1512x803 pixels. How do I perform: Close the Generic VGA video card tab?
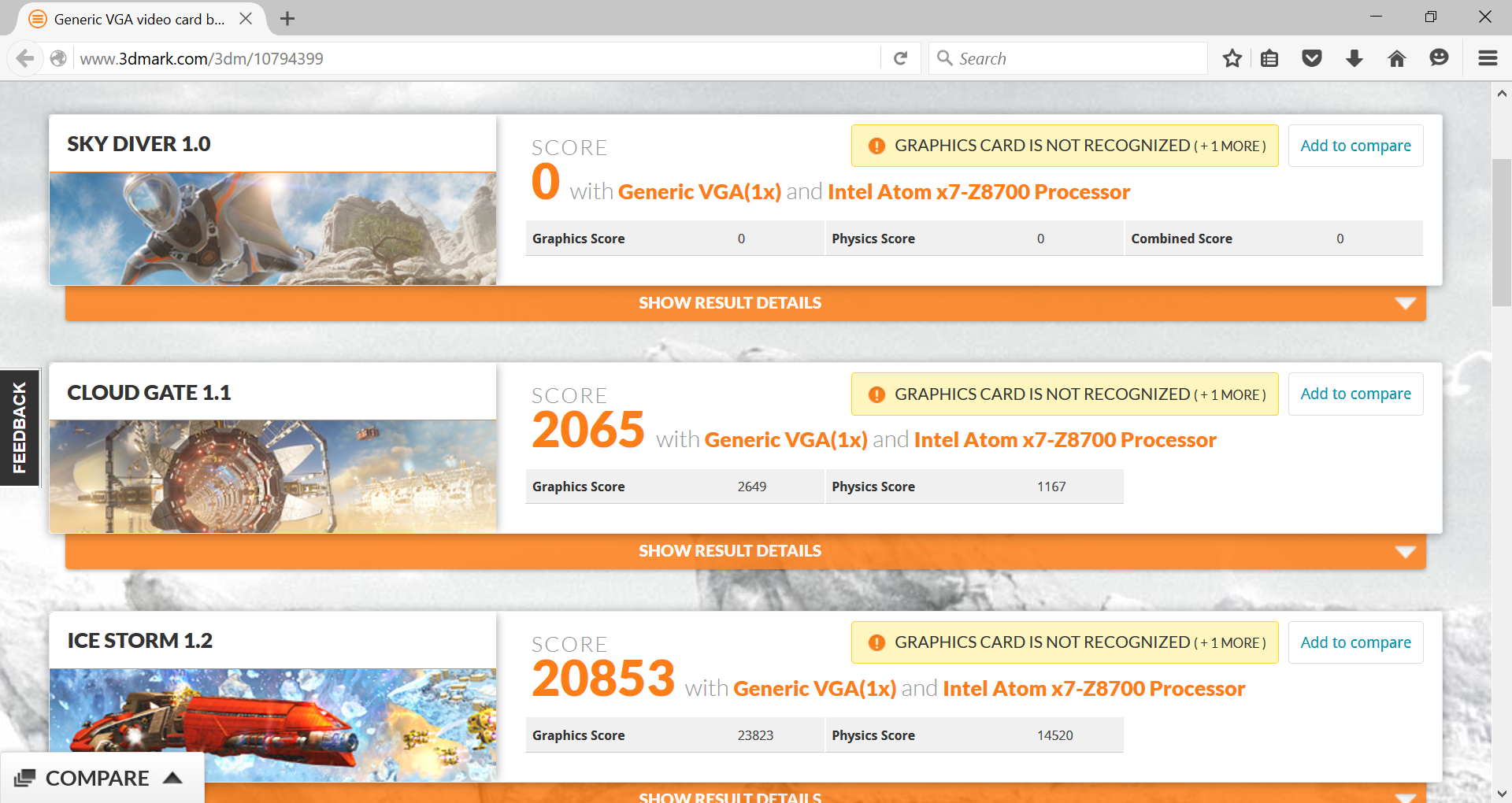coord(246,18)
